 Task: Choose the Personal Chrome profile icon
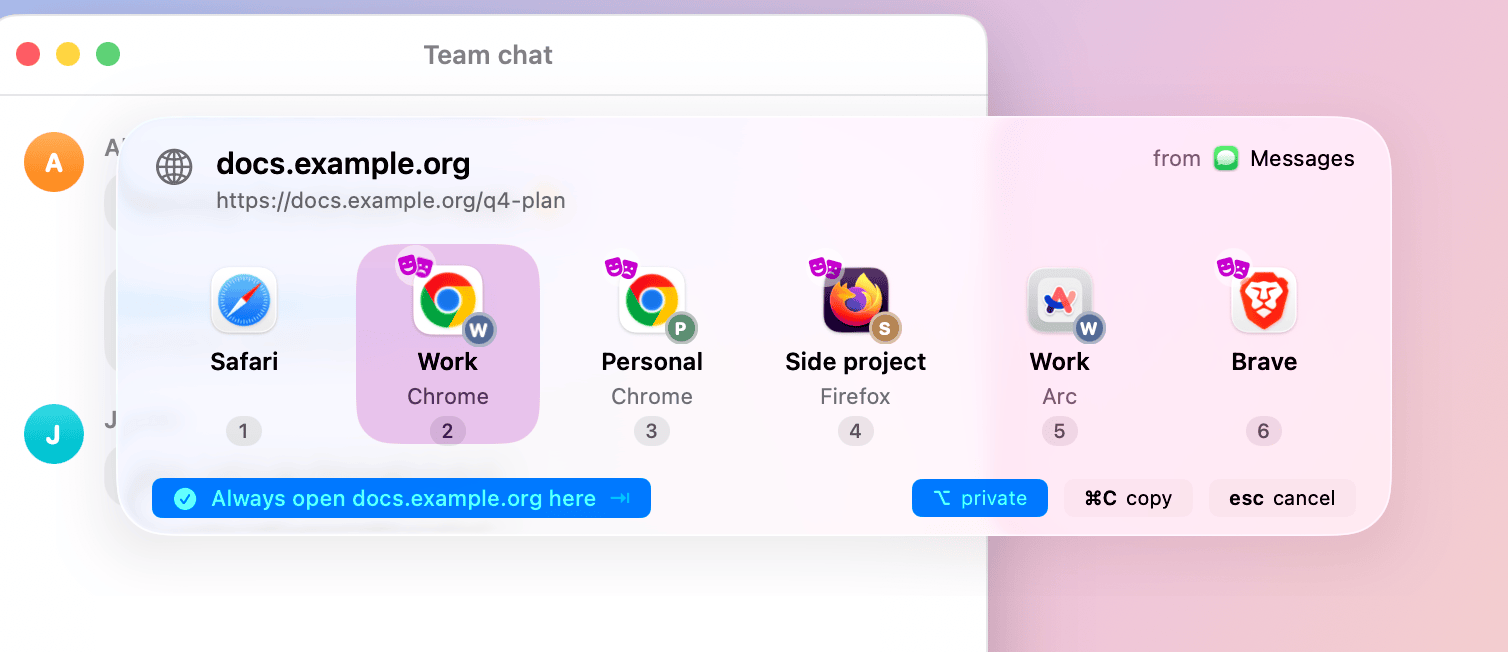point(652,300)
